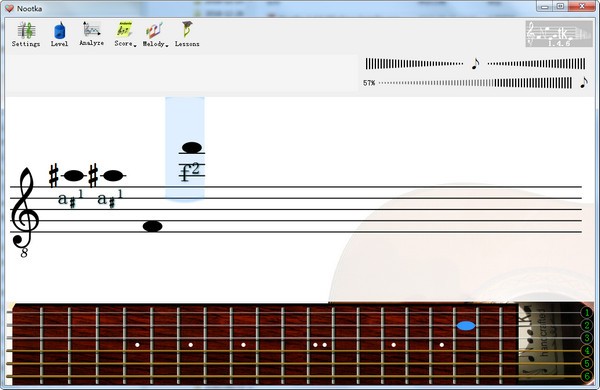Screen dimensions: 600x390
Task: Open the Level selector icon
Action: 59,34
